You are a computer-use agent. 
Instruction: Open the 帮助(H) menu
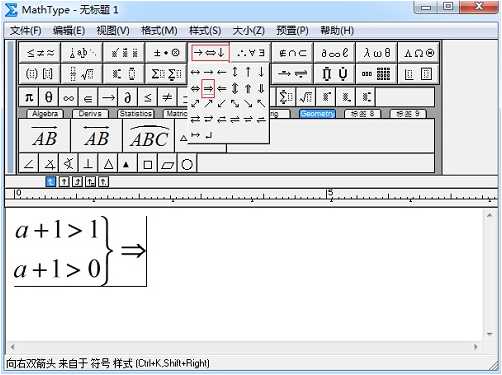coord(337,31)
